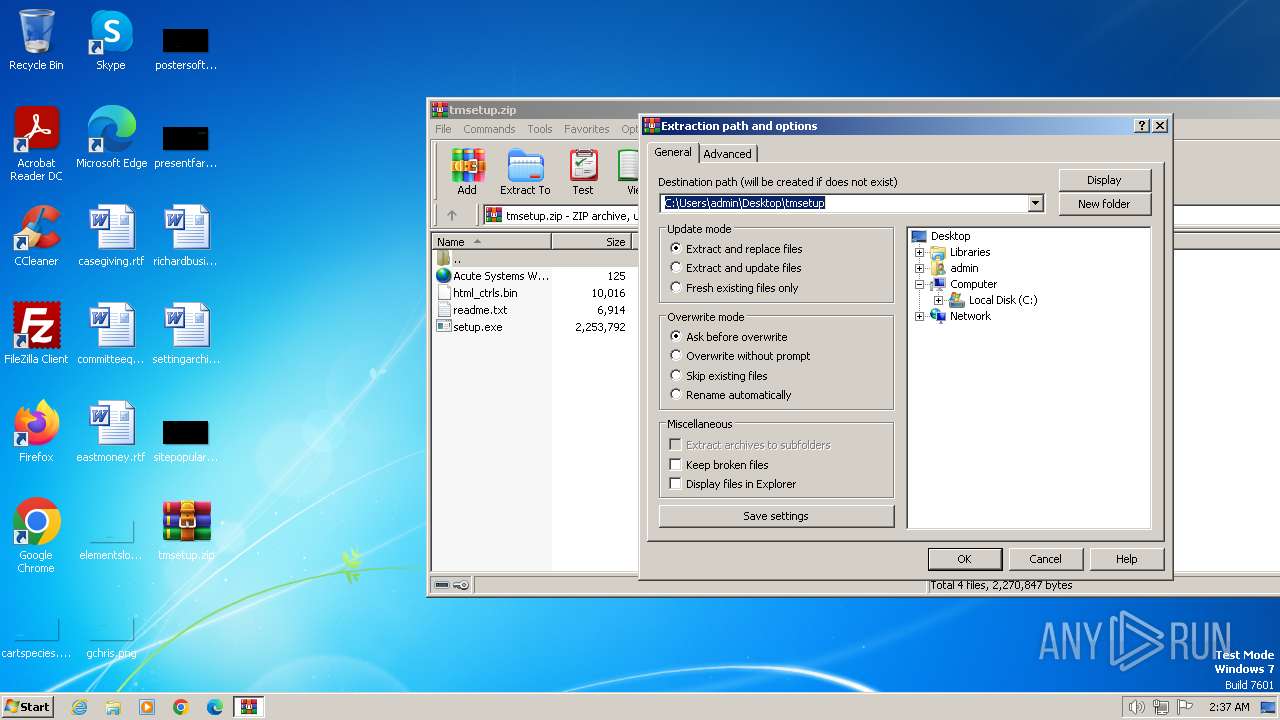The width and height of the screenshot is (1280, 720).
Task: Click dialog context help question button
Action: click(1142, 126)
